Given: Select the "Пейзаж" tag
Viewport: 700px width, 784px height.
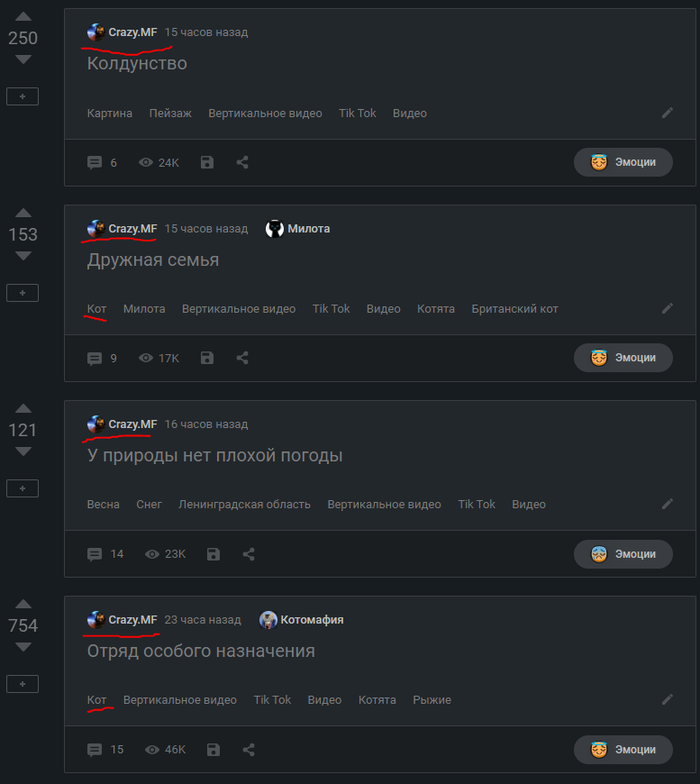Looking at the screenshot, I should click(170, 113).
